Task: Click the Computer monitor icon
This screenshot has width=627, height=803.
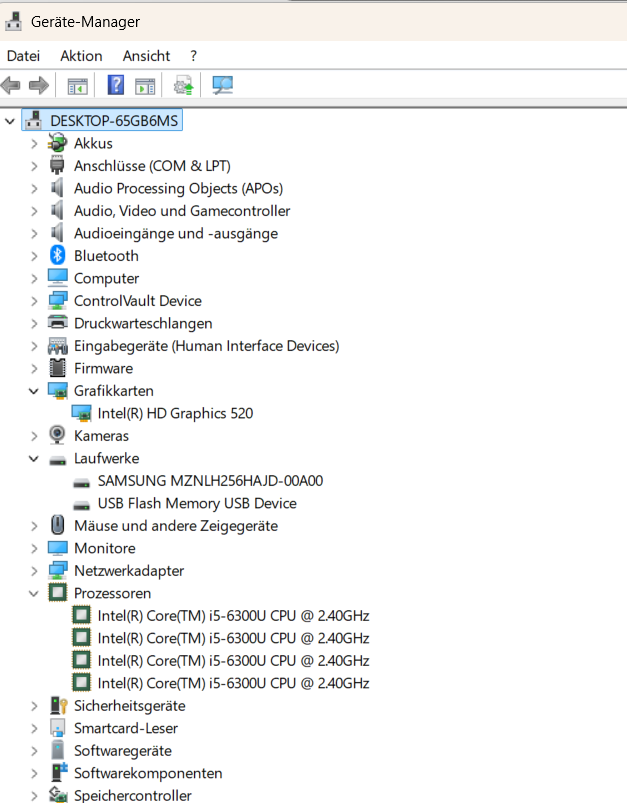Action: [57, 278]
